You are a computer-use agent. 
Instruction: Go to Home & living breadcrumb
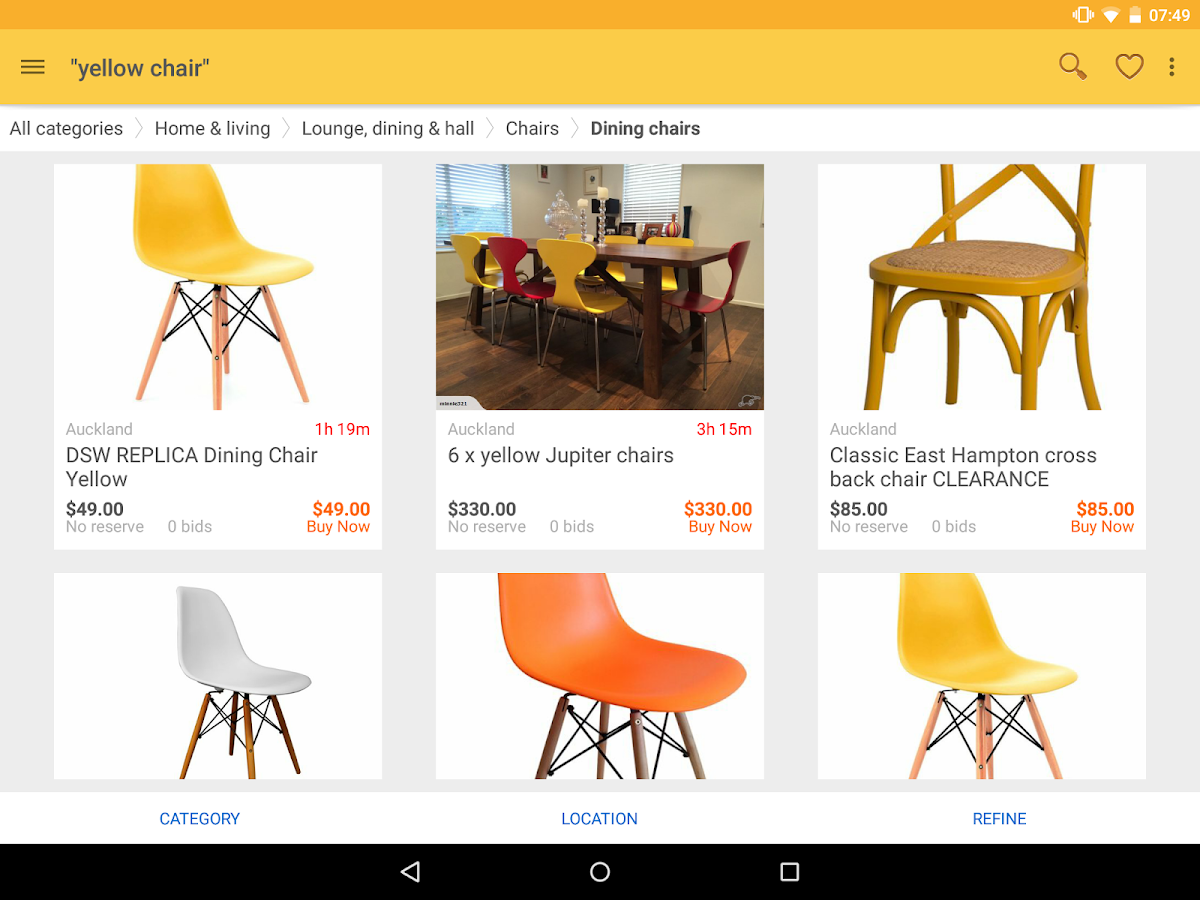click(212, 128)
